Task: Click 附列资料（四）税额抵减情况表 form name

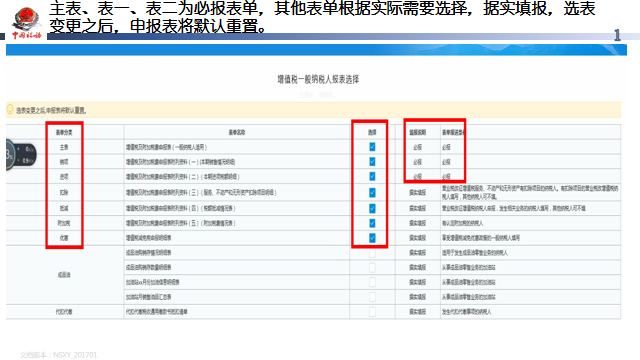Action: pos(180,208)
